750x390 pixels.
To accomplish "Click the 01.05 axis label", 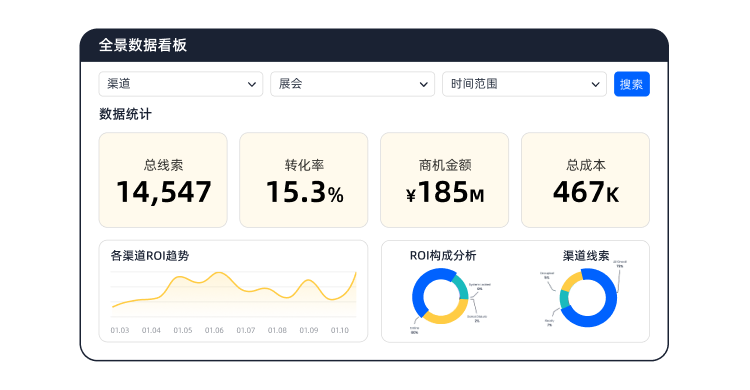I will coord(183,330).
